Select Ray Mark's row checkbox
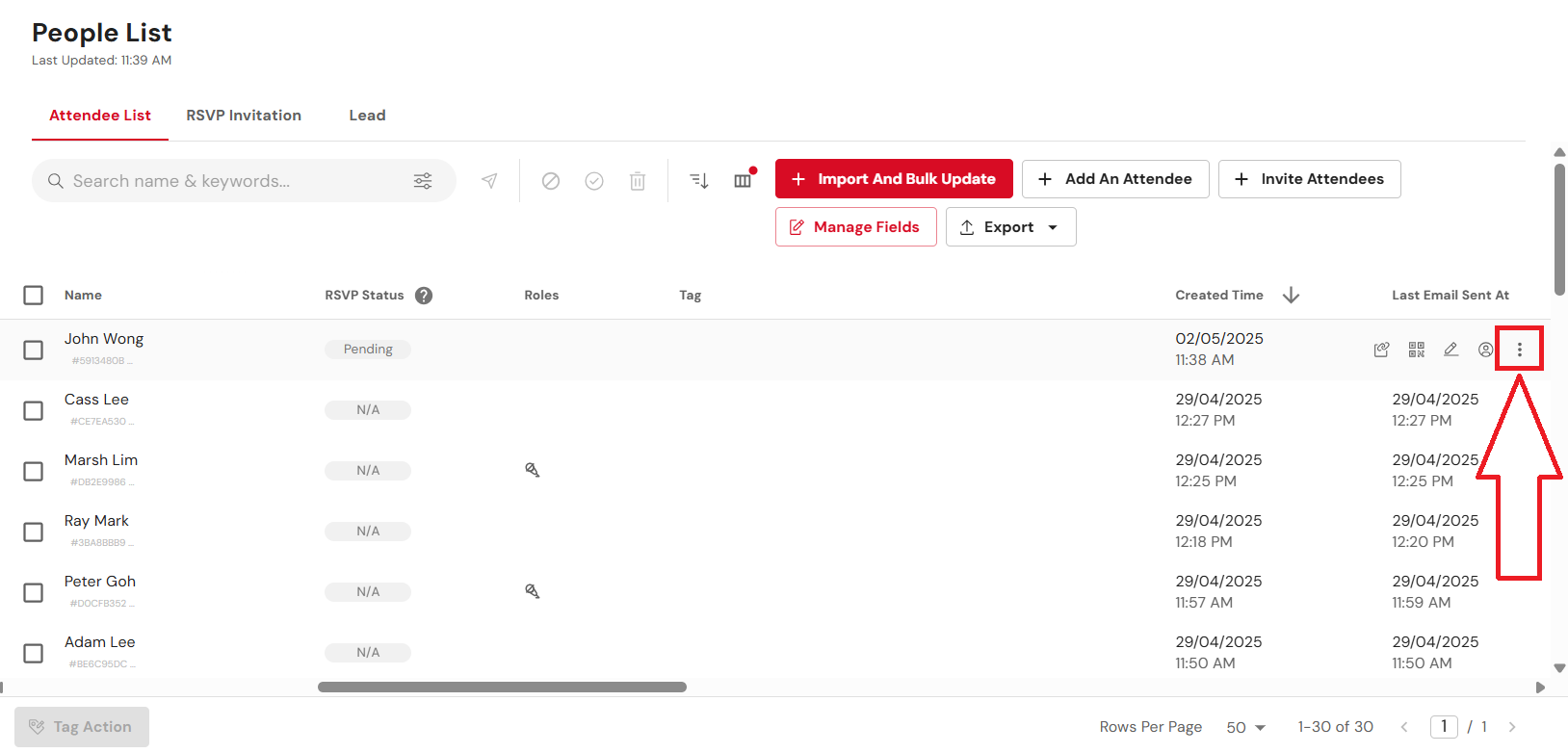Viewport: 1568px width, 753px height. [x=34, y=532]
